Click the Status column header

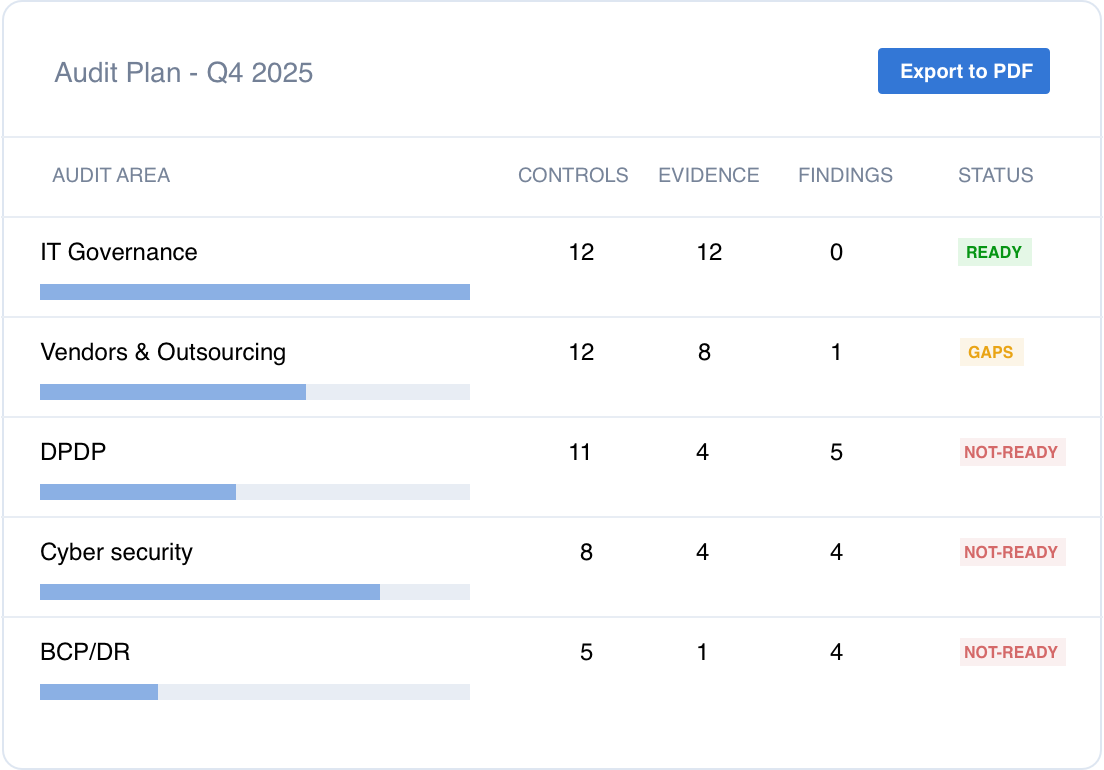point(995,175)
